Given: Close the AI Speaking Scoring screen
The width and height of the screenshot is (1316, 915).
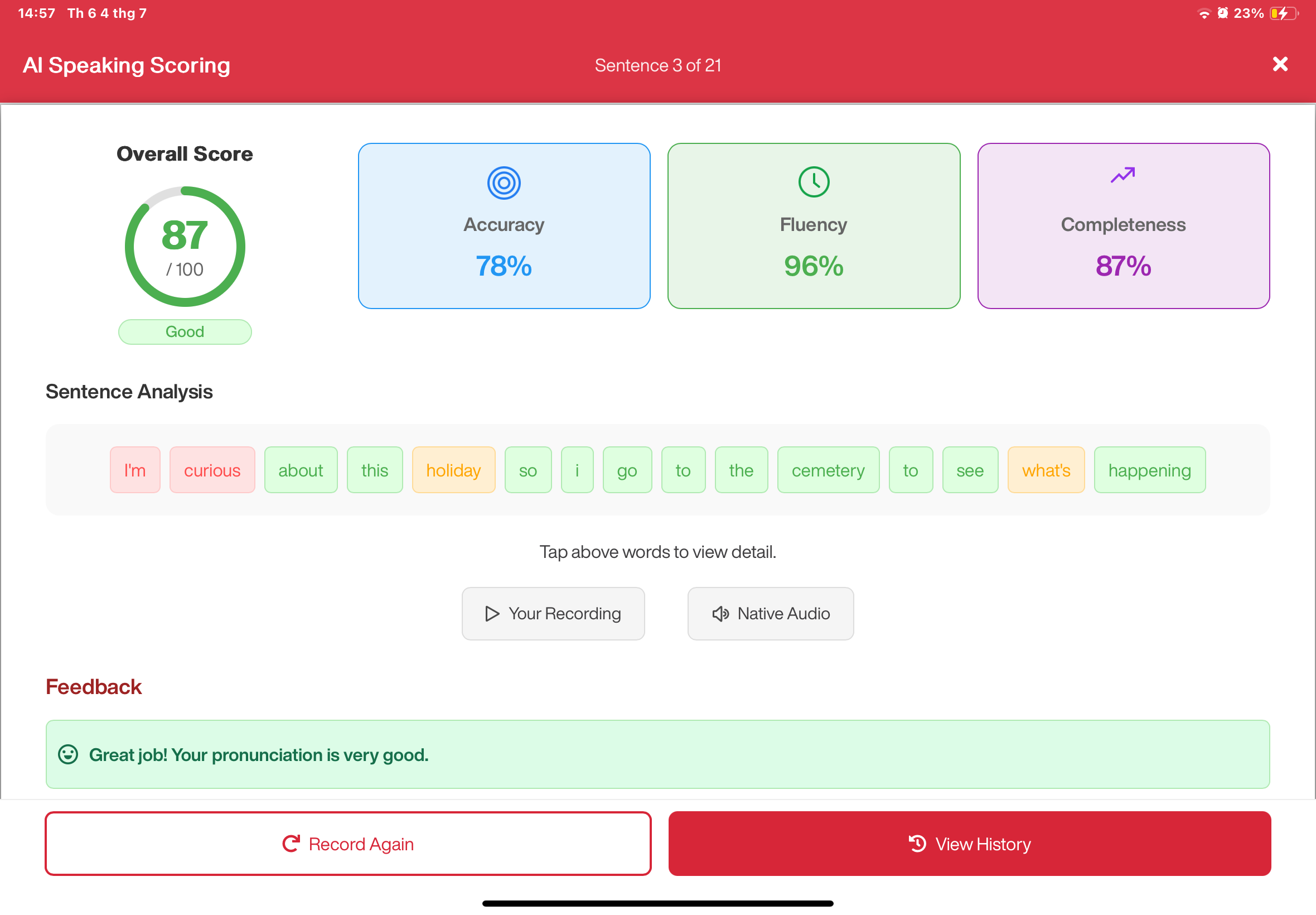Looking at the screenshot, I should coord(1279,64).
